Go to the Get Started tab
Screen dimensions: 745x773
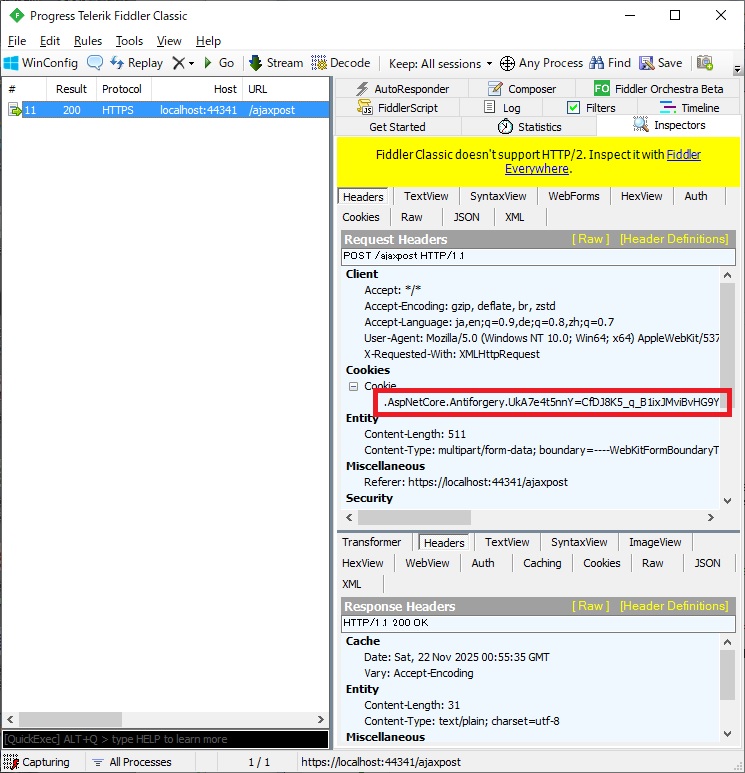397,127
